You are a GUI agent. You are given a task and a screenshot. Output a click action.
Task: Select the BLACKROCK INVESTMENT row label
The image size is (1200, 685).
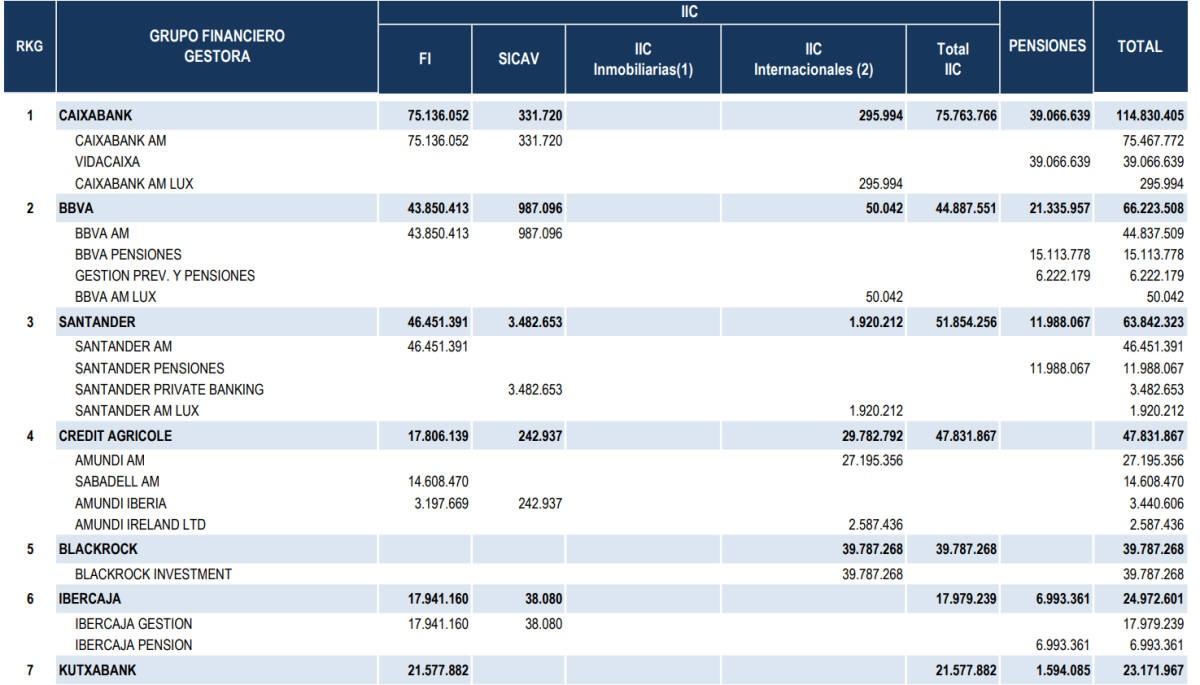[153, 574]
